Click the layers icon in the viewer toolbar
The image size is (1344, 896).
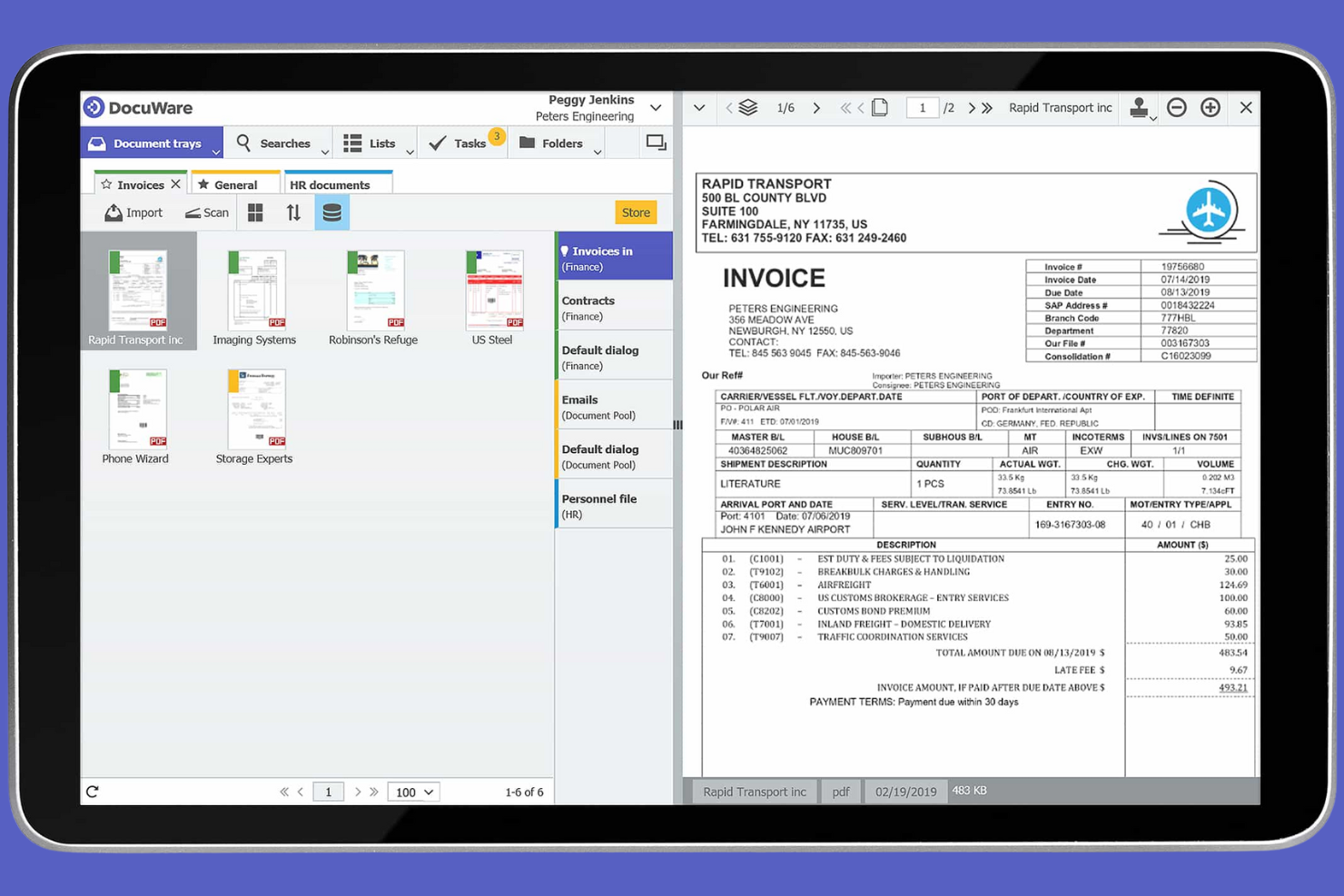click(x=746, y=107)
